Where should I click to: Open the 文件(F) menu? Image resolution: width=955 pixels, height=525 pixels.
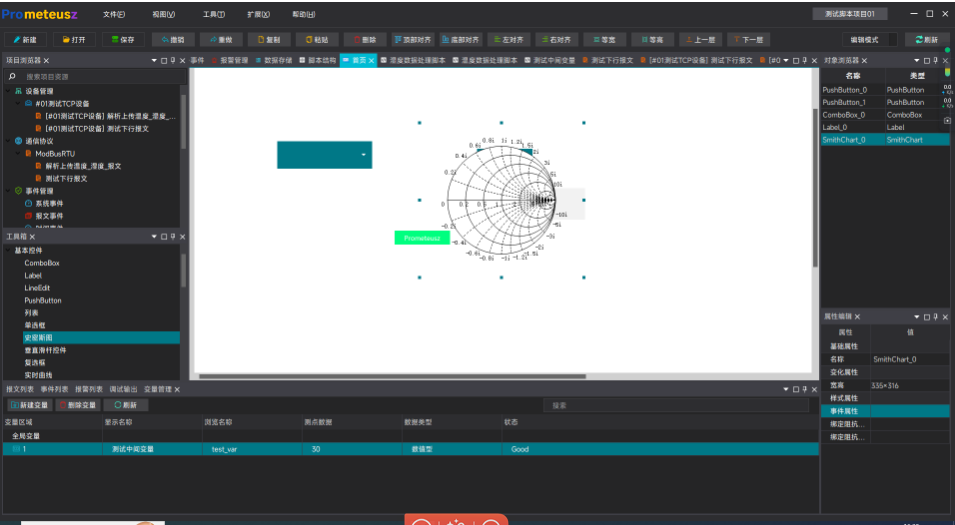[x=114, y=14]
